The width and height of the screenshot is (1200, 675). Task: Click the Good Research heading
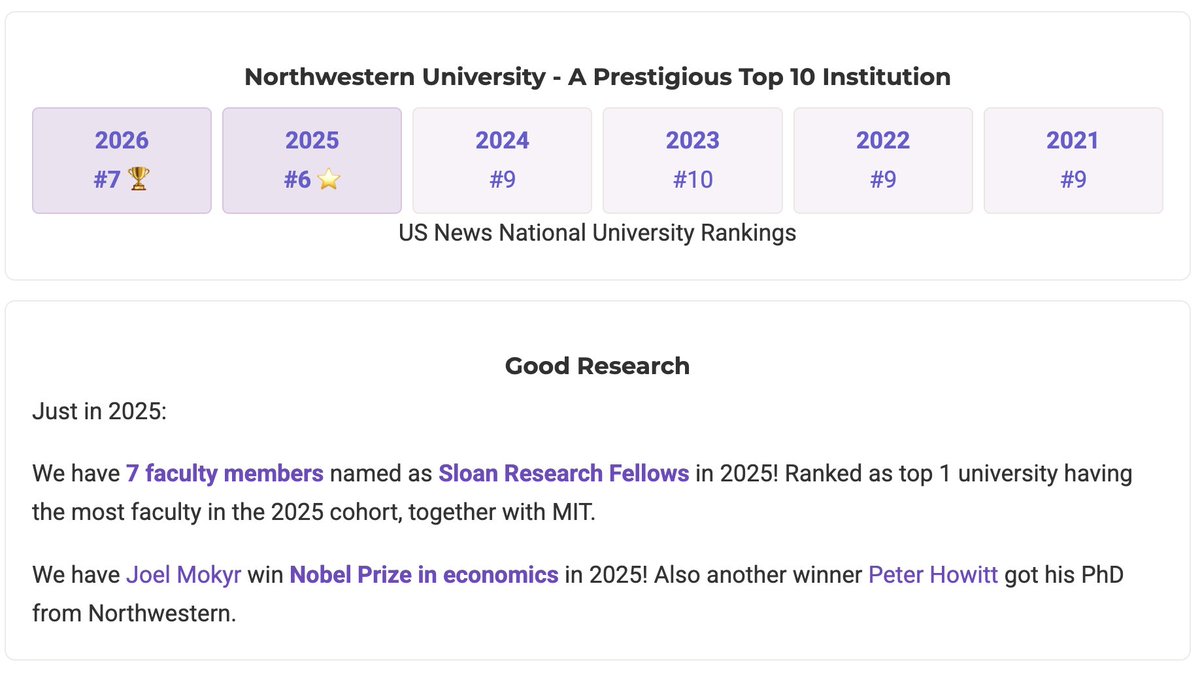[x=597, y=366]
